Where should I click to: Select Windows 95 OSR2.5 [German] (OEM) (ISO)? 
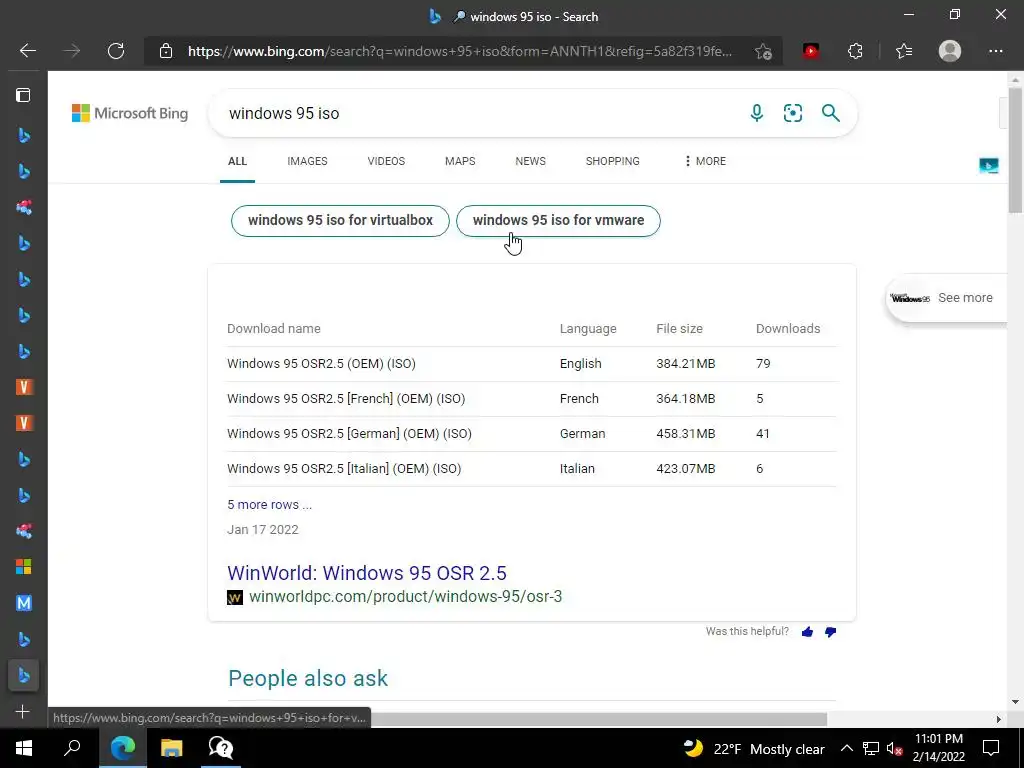pos(349,434)
